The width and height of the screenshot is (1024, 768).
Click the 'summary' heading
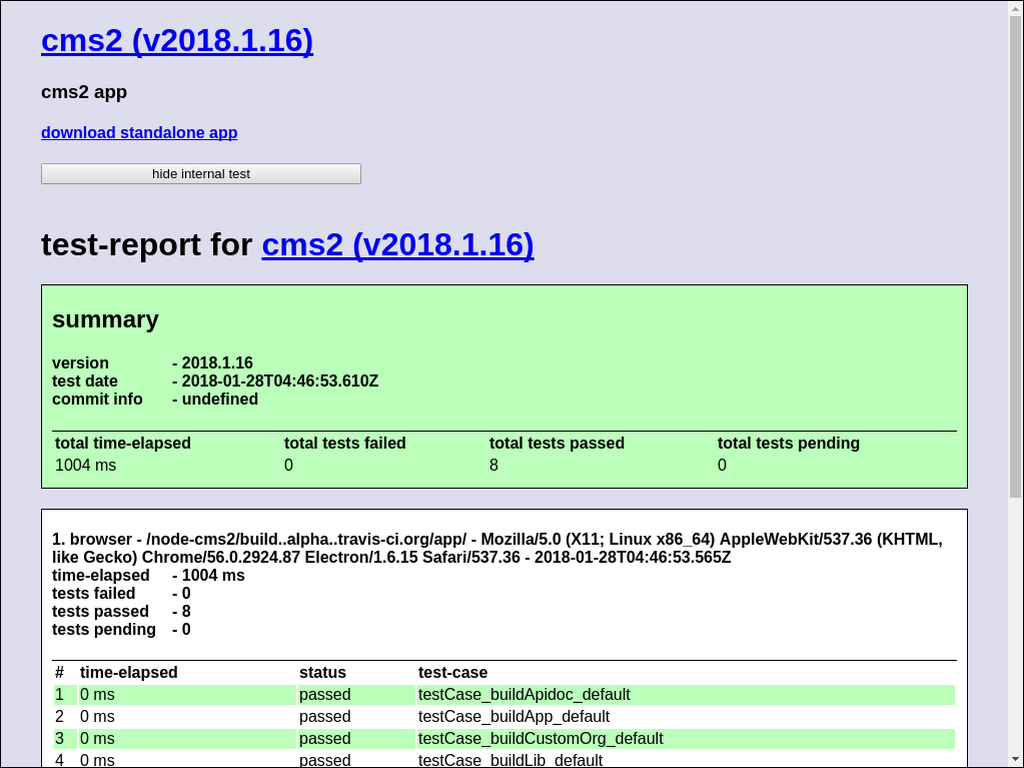(x=105, y=319)
